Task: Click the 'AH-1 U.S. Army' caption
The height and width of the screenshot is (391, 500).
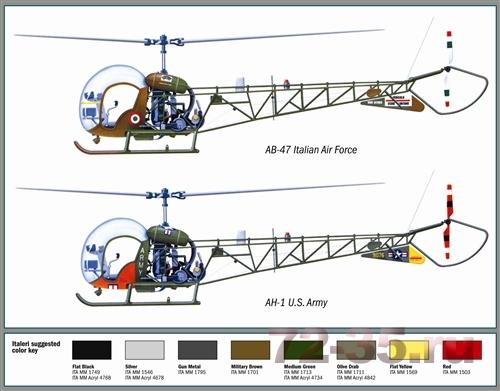Action: [296, 302]
